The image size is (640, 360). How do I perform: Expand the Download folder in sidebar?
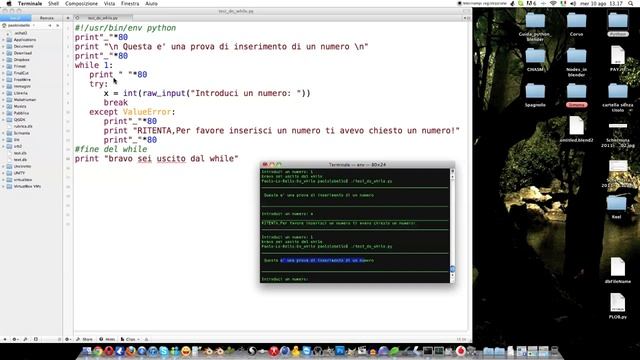pyautogui.click(x=3, y=53)
